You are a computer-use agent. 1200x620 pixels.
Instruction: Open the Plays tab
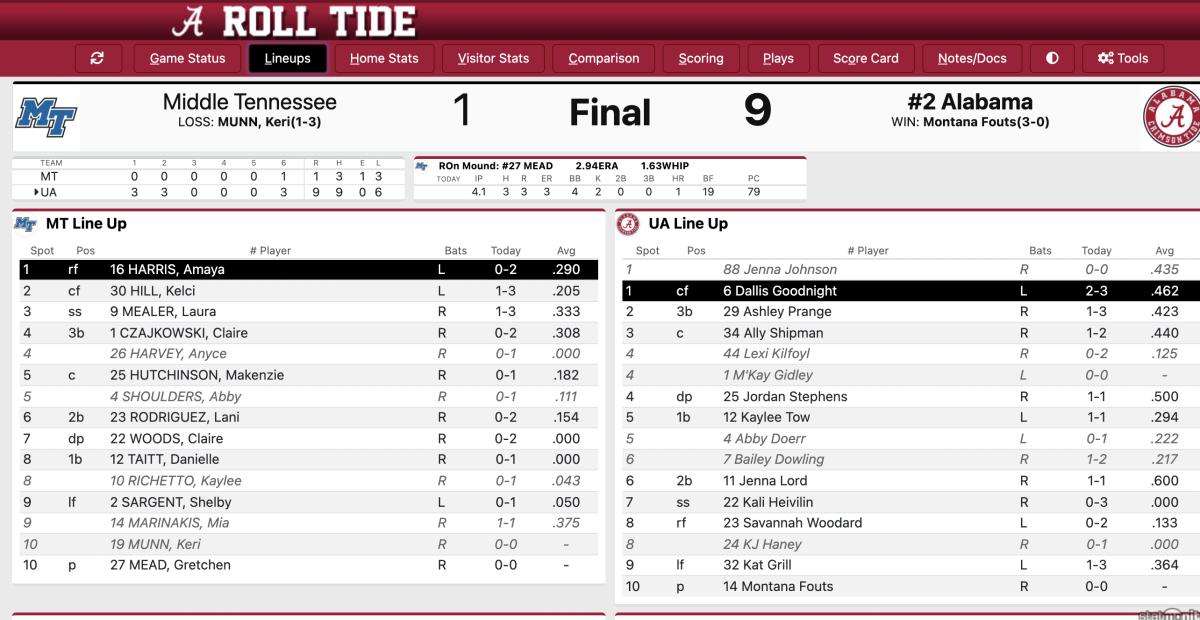click(x=778, y=58)
